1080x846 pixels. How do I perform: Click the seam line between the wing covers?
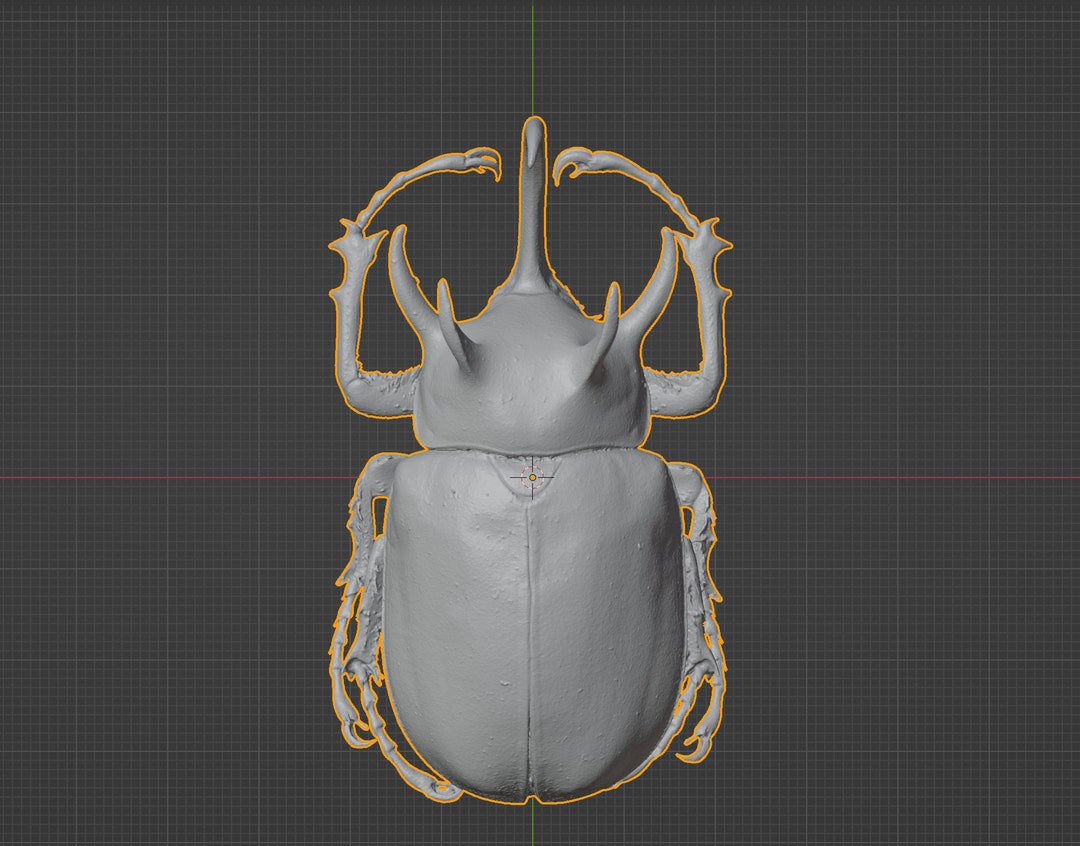(529, 620)
